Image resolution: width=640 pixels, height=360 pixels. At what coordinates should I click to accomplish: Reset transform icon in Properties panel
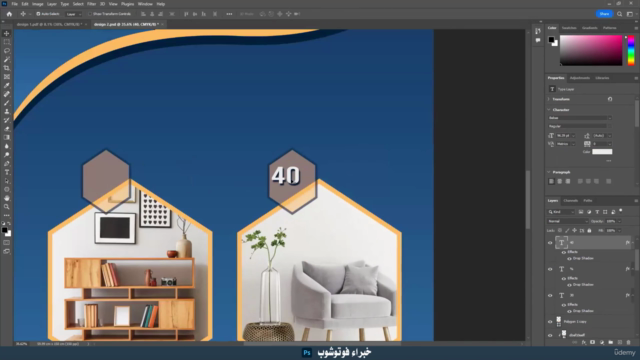pyautogui.click(x=610, y=99)
